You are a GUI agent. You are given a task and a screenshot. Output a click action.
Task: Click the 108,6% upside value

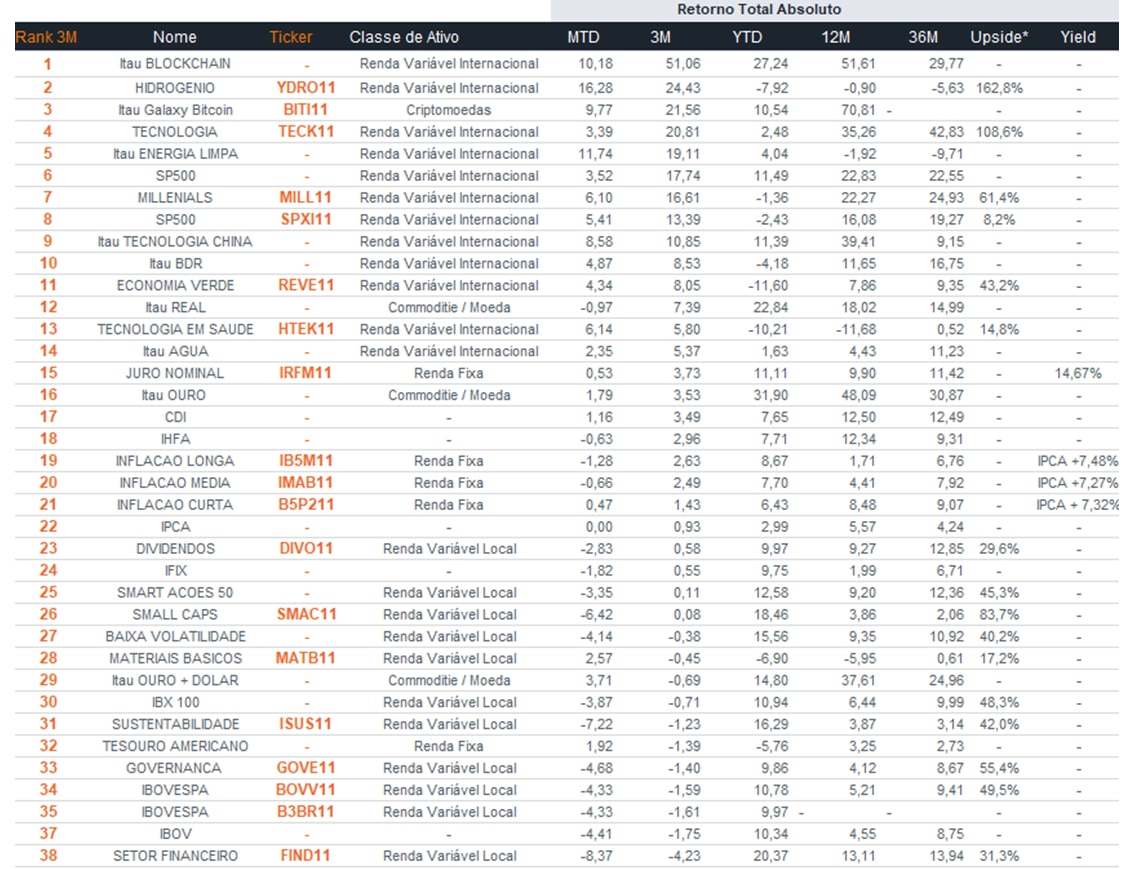pyautogui.click(x=999, y=132)
